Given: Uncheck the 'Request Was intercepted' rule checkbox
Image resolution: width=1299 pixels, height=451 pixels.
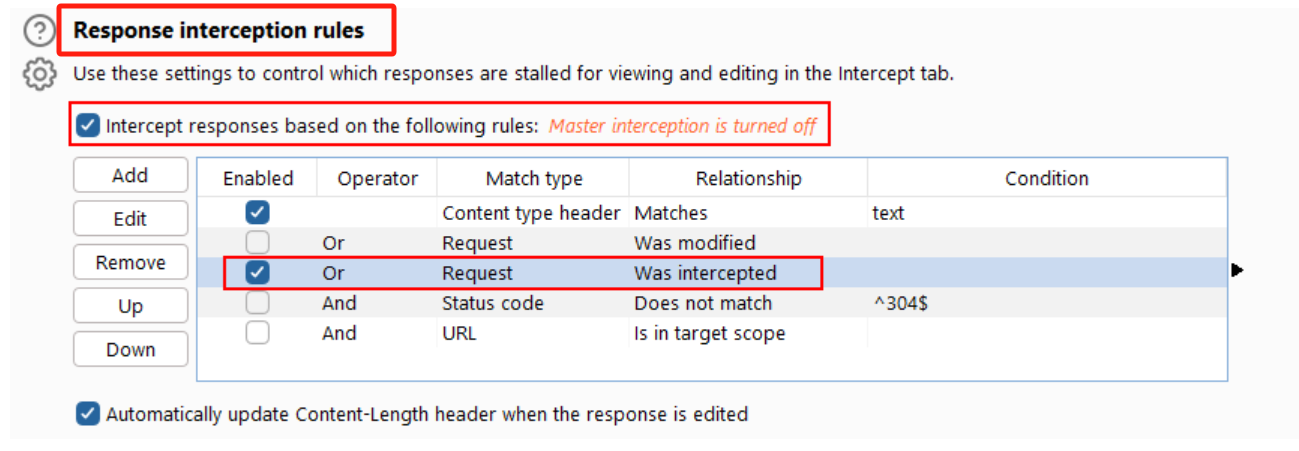Looking at the screenshot, I should tap(257, 272).
